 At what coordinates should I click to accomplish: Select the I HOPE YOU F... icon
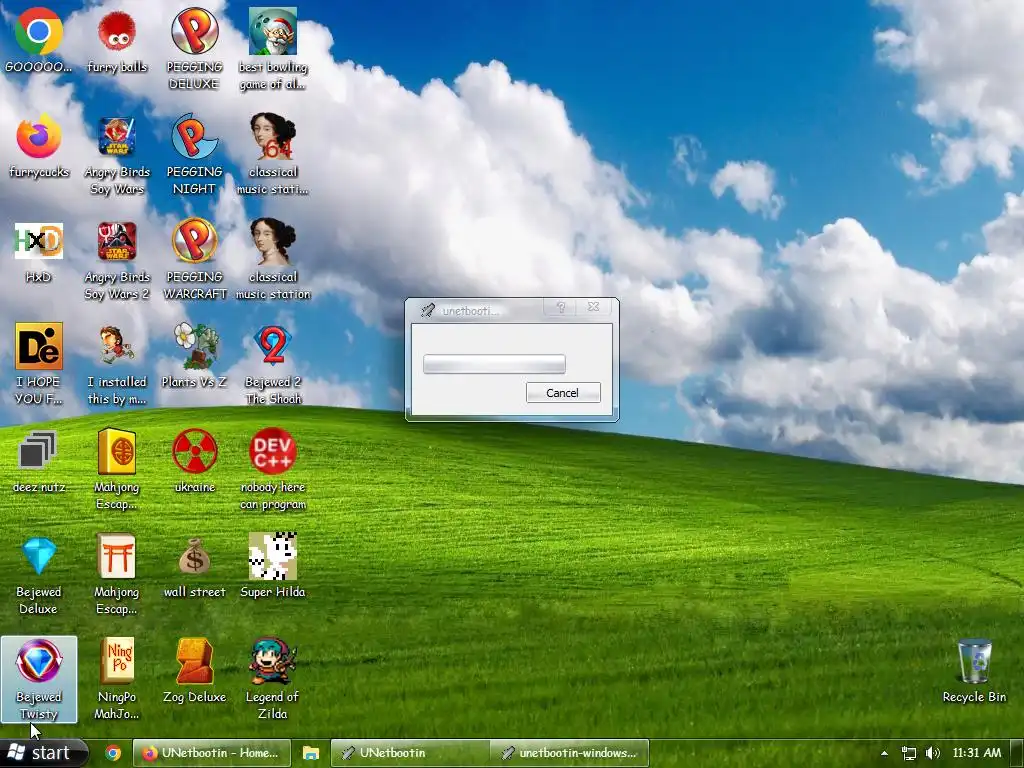coord(39,364)
